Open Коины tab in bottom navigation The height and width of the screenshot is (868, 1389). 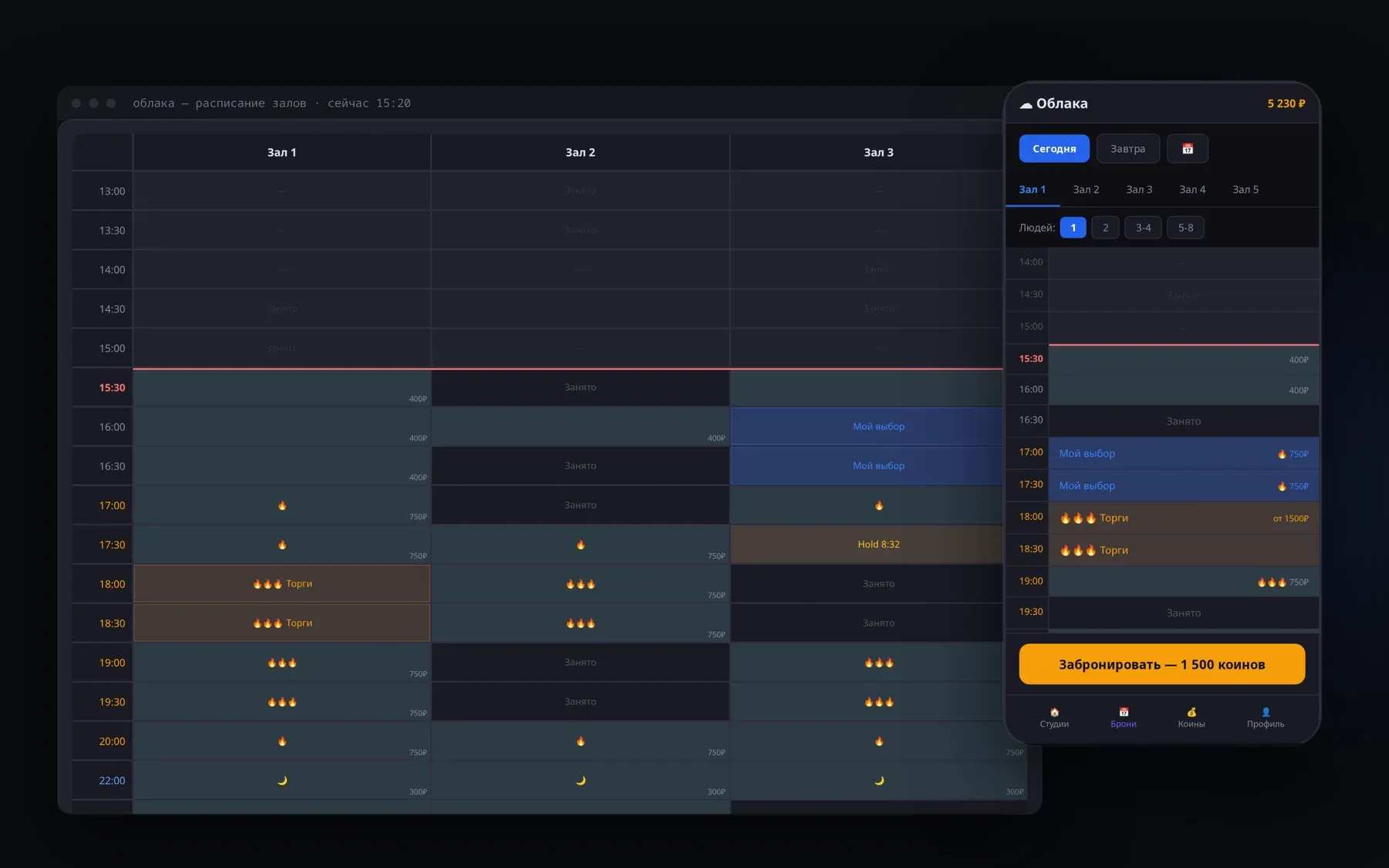pos(1191,718)
